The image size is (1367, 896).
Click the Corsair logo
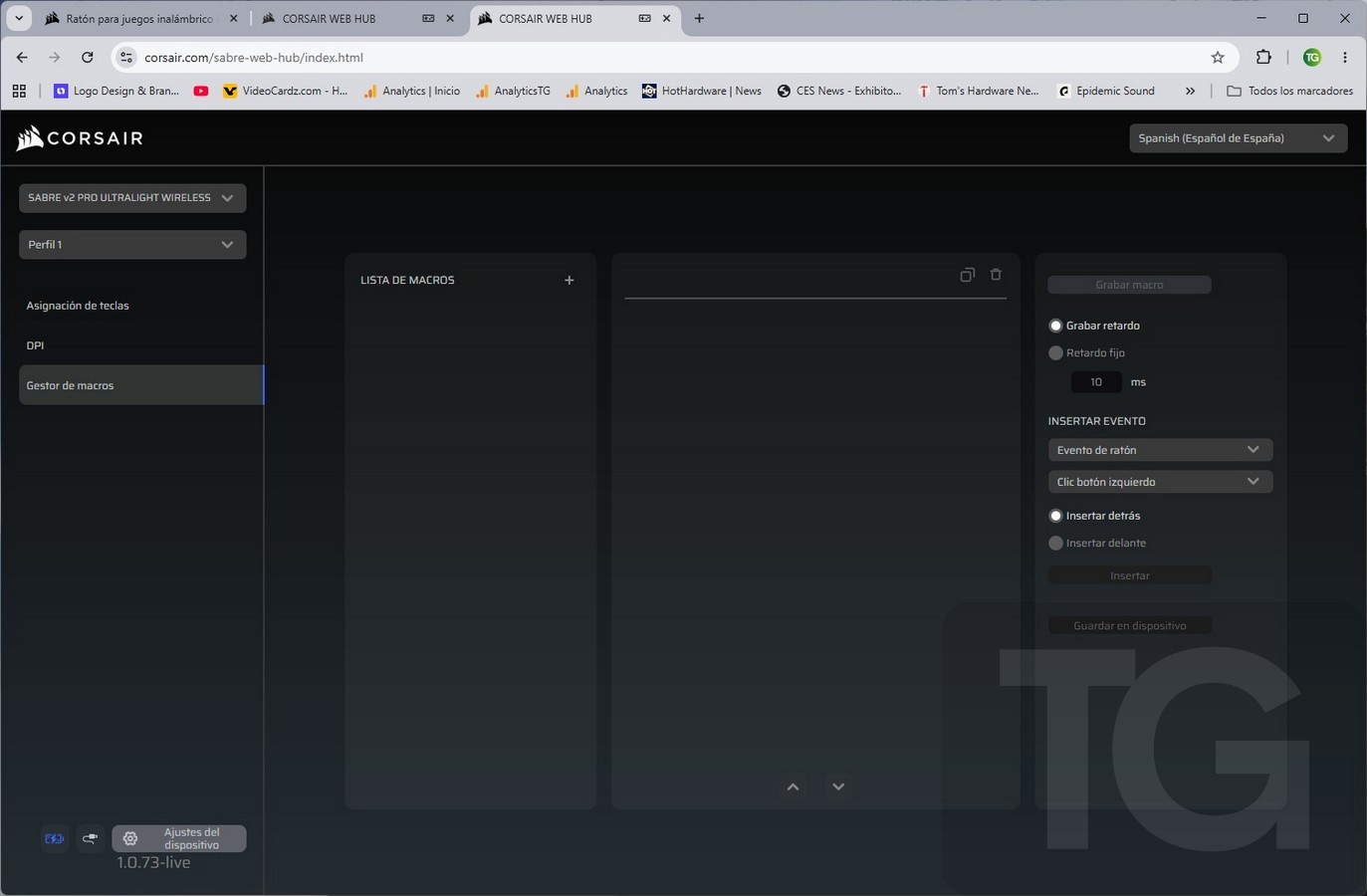tap(80, 138)
